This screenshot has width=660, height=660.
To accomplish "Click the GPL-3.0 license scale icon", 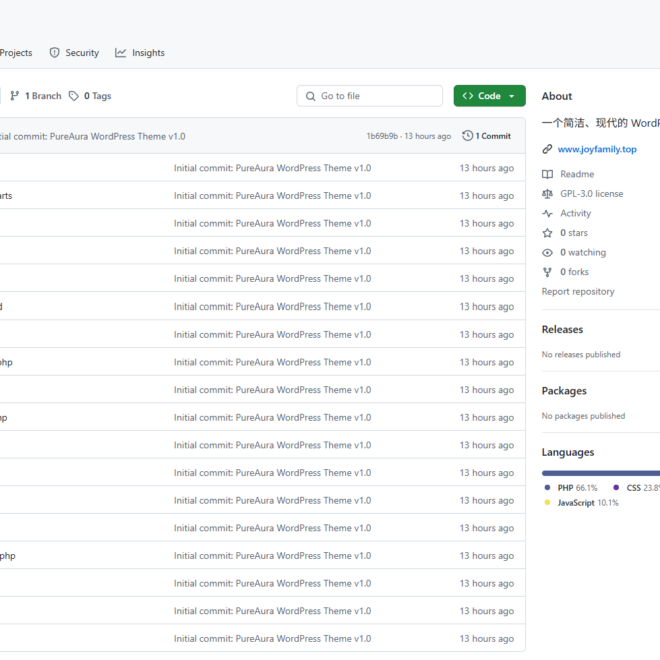I will [x=547, y=194].
